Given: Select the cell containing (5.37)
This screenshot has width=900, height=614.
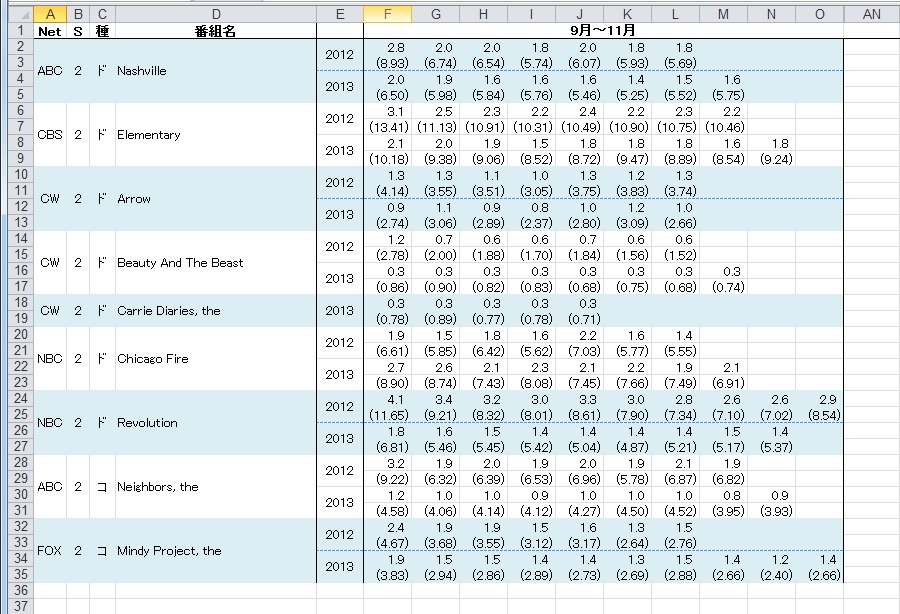Looking at the screenshot, I should (771, 447).
